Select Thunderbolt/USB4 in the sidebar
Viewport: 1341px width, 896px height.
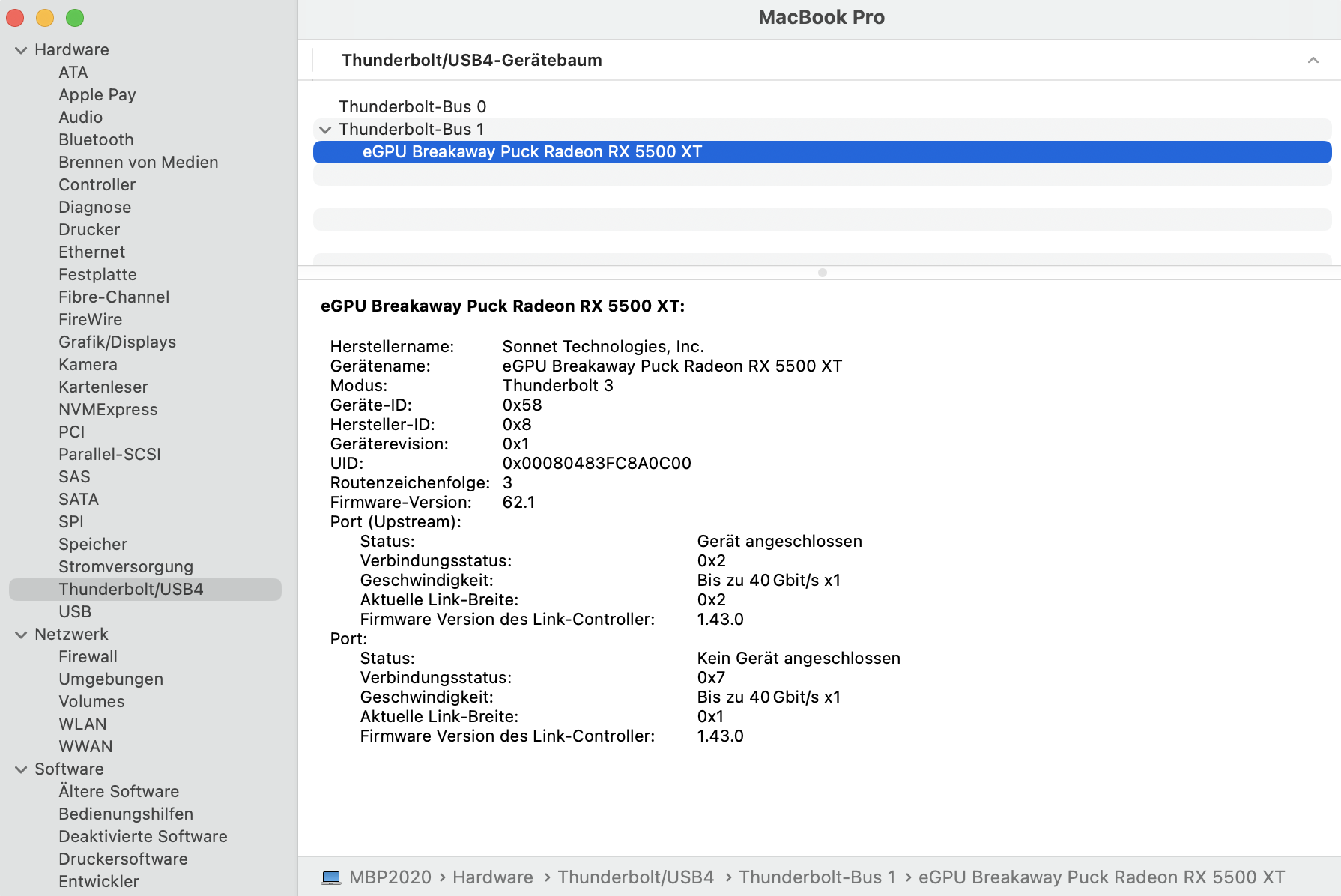(x=145, y=590)
